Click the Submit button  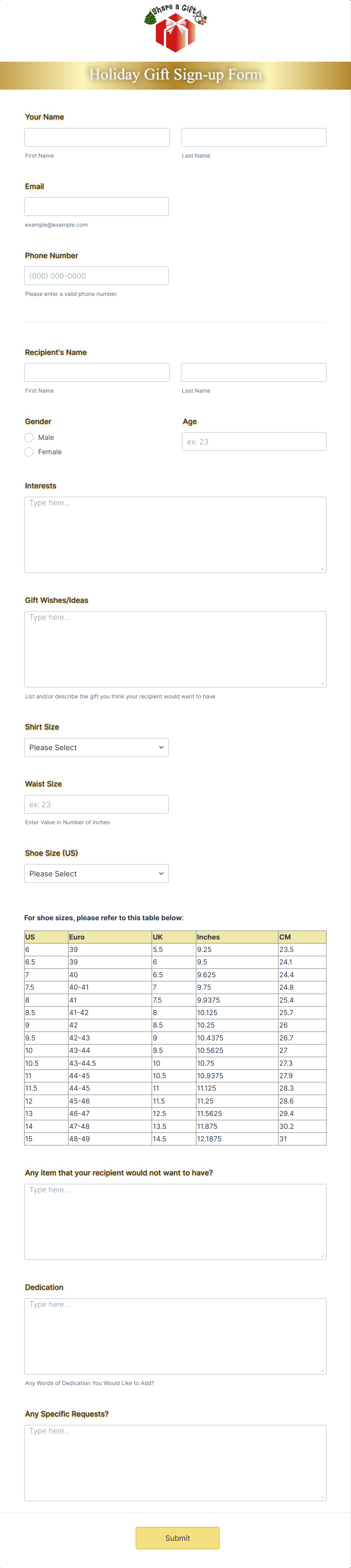(177, 1537)
